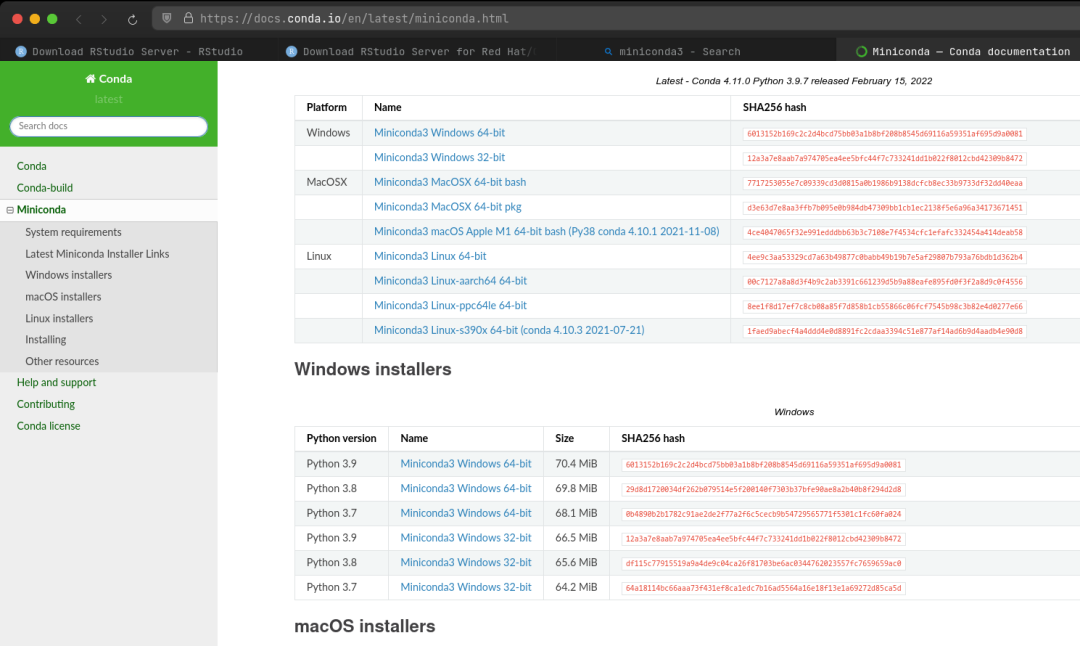Download Miniconda3 Linux 64-bit
This screenshot has width=1080, height=646.
coord(430,256)
